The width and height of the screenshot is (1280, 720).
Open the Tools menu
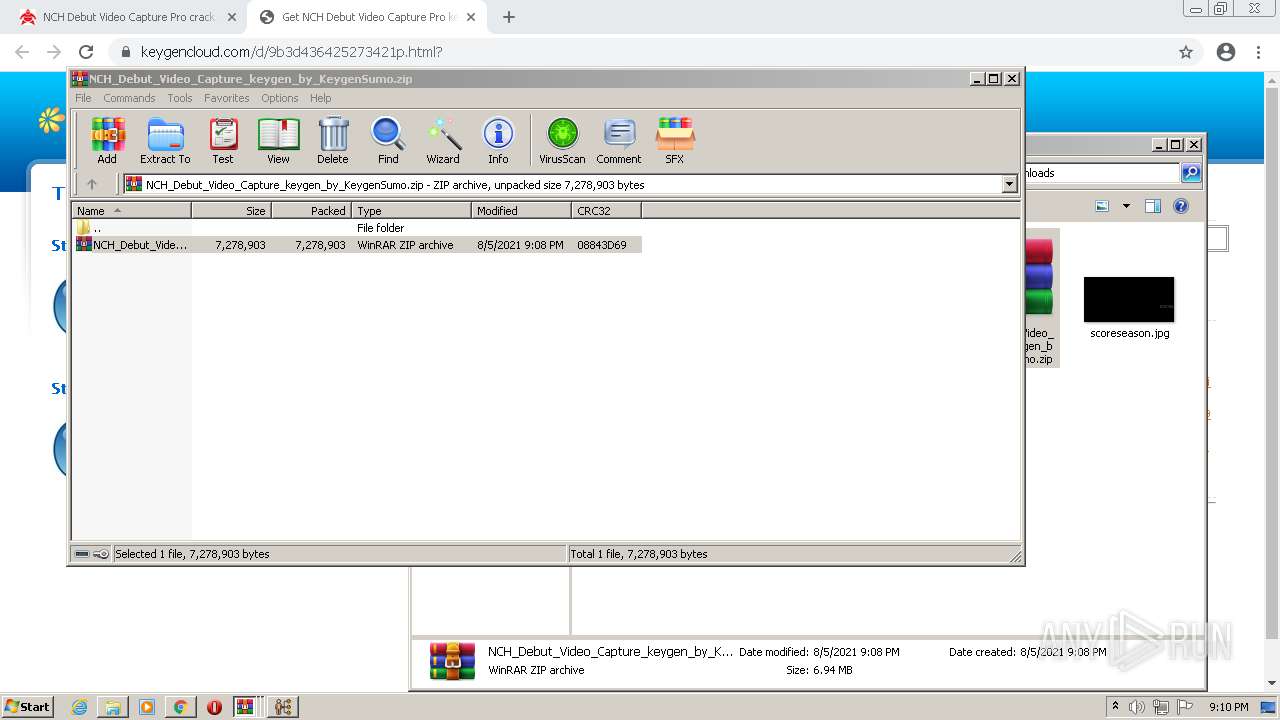coord(180,98)
